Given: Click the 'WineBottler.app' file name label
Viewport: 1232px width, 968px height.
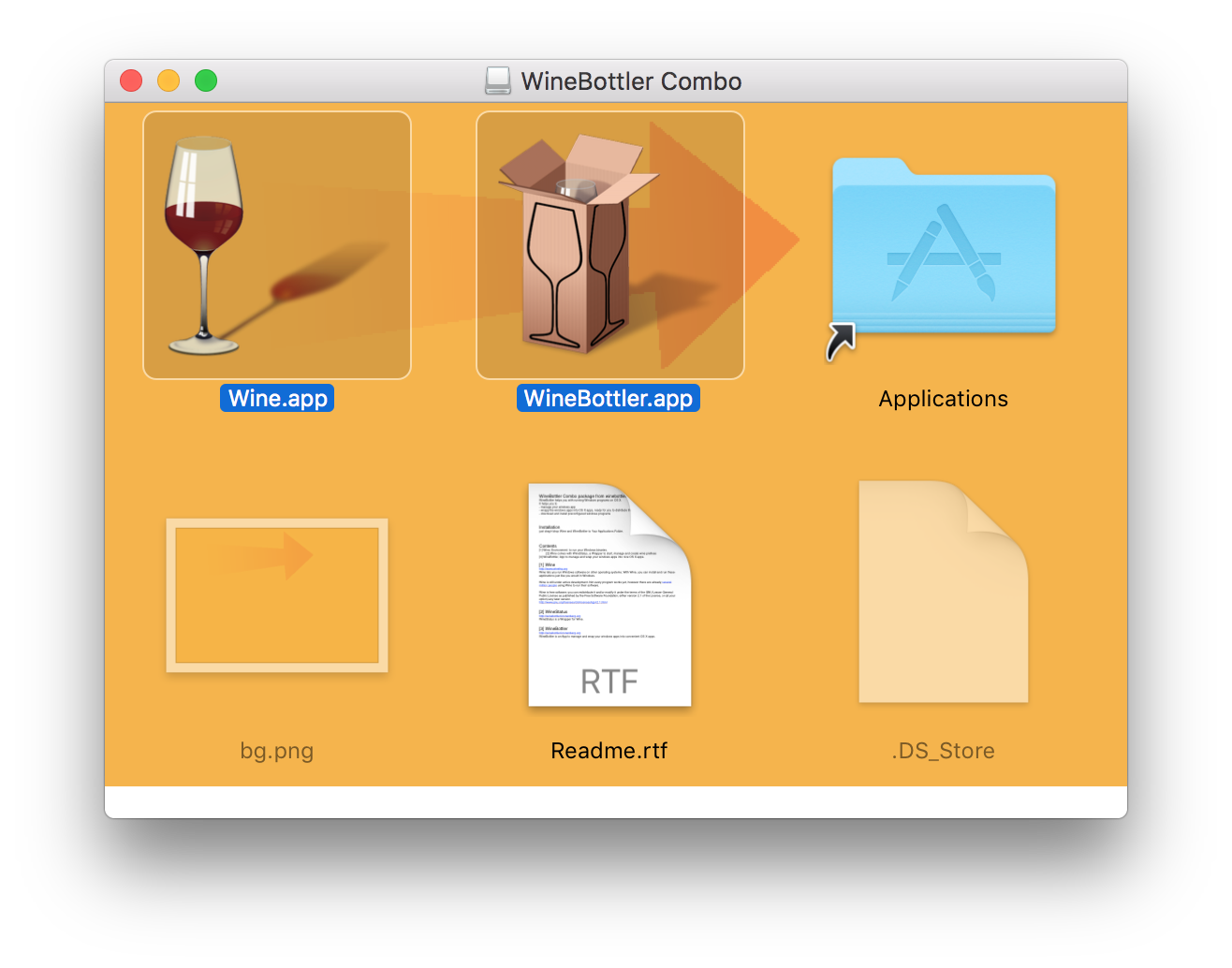Looking at the screenshot, I should coord(609,398).
